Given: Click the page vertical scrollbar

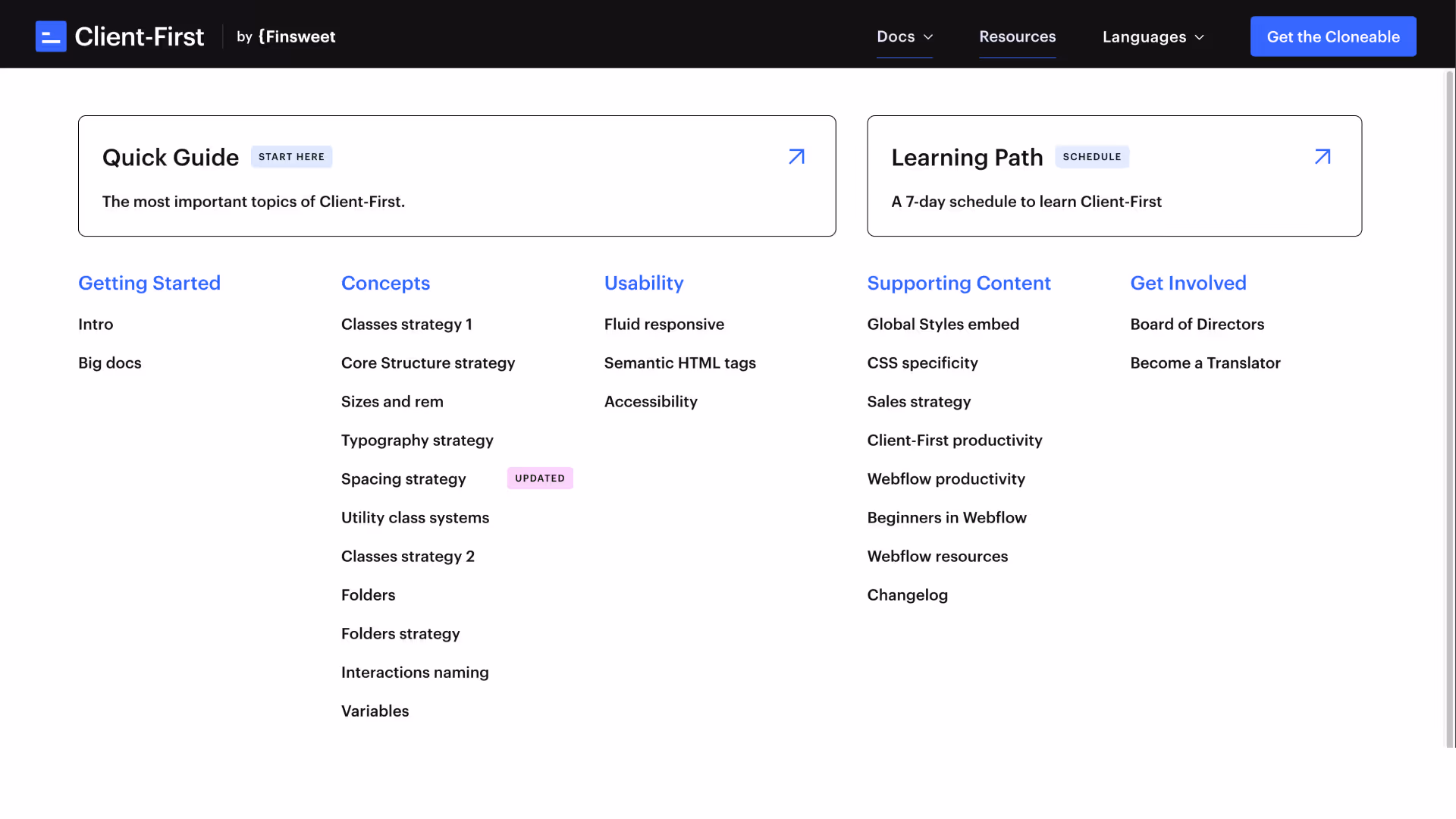Looking at the screenshot, I should point(1450,409).
